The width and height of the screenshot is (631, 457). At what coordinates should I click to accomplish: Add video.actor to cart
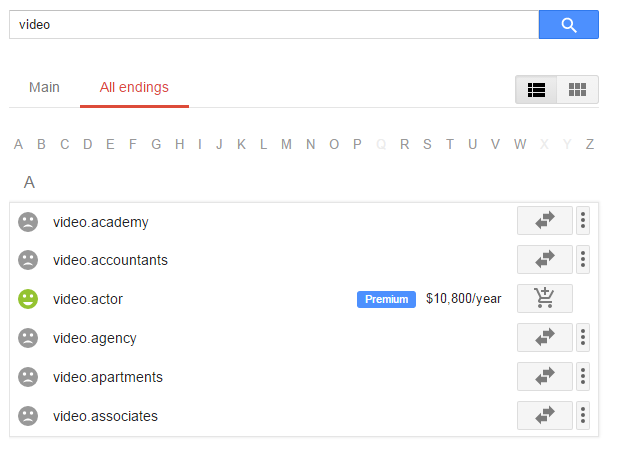(544, 298)
